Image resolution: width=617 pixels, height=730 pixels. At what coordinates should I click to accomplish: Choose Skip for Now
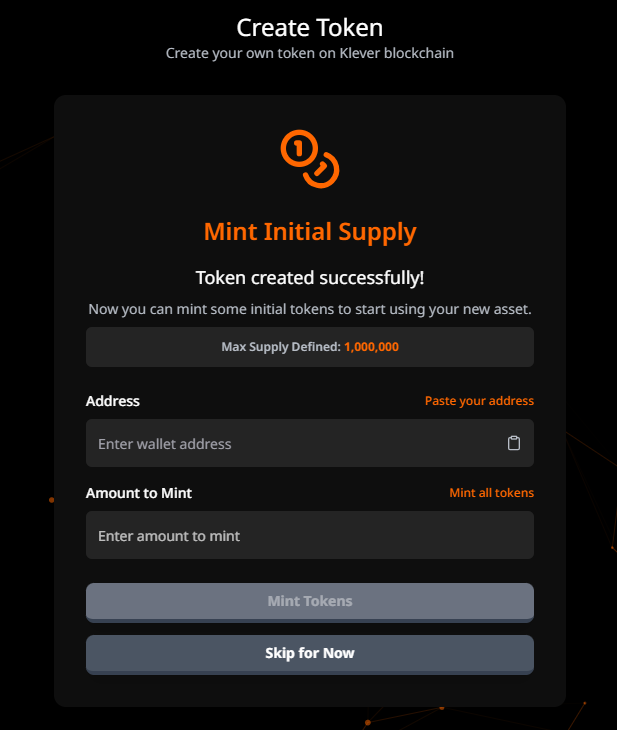point(309,654)
